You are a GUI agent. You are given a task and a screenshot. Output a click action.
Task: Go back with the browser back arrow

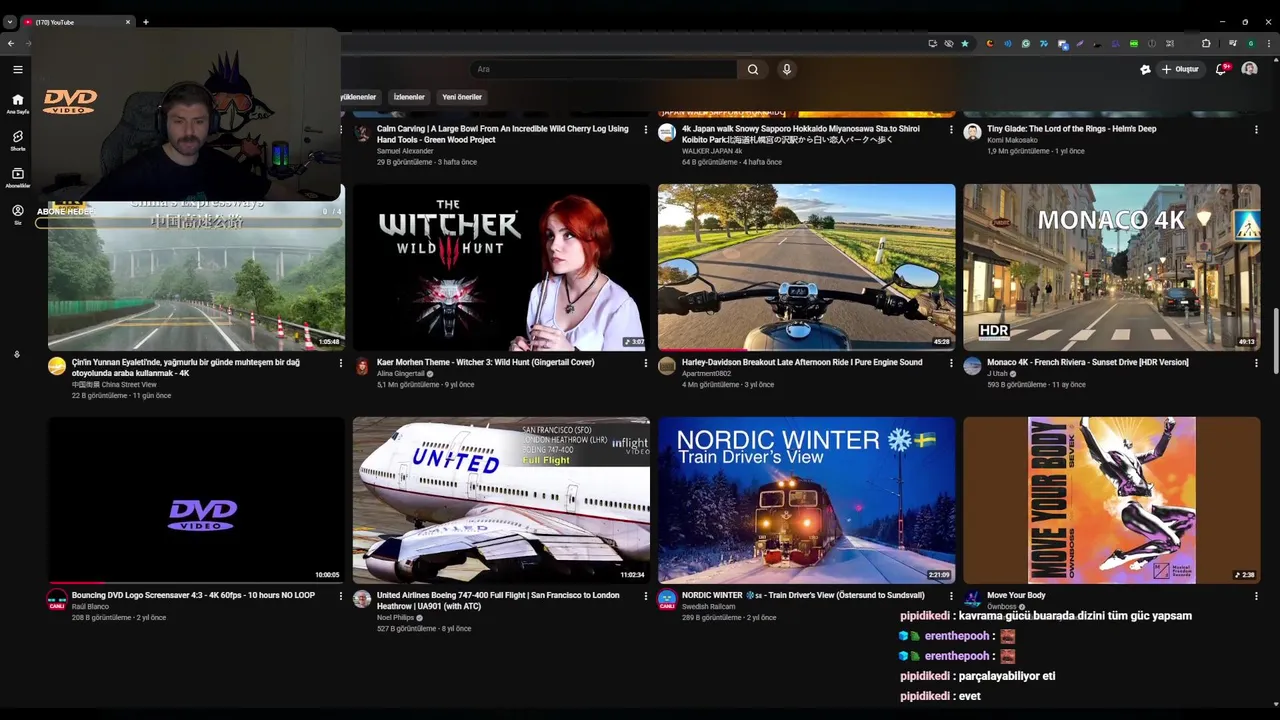[x=11, y=43]
